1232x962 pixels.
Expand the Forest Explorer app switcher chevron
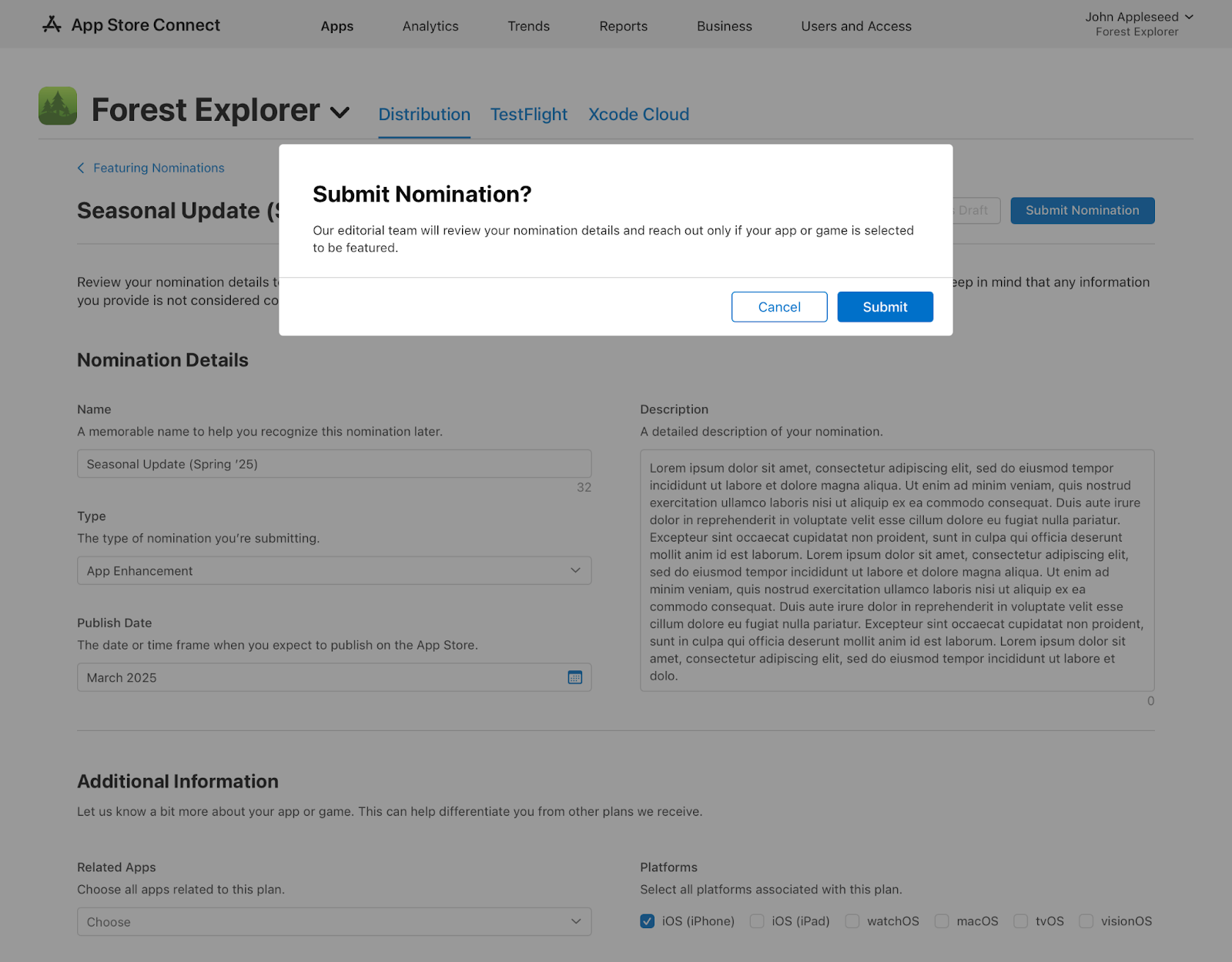click(x=340, y=112)
